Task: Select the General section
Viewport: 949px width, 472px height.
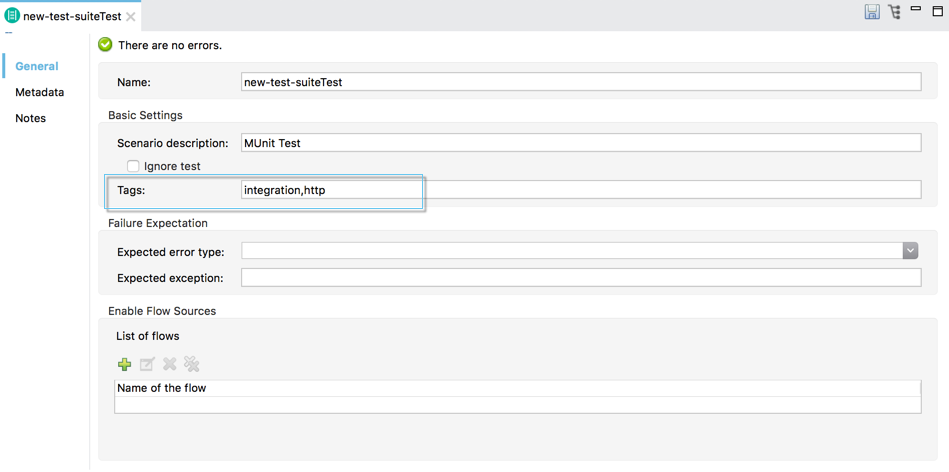Action: (x=37, y=66)
